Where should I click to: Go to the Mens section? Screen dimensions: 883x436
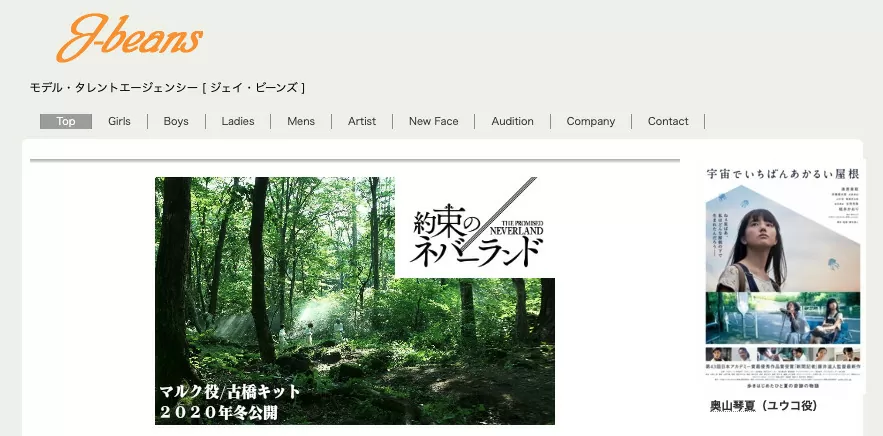coord(301,121)
